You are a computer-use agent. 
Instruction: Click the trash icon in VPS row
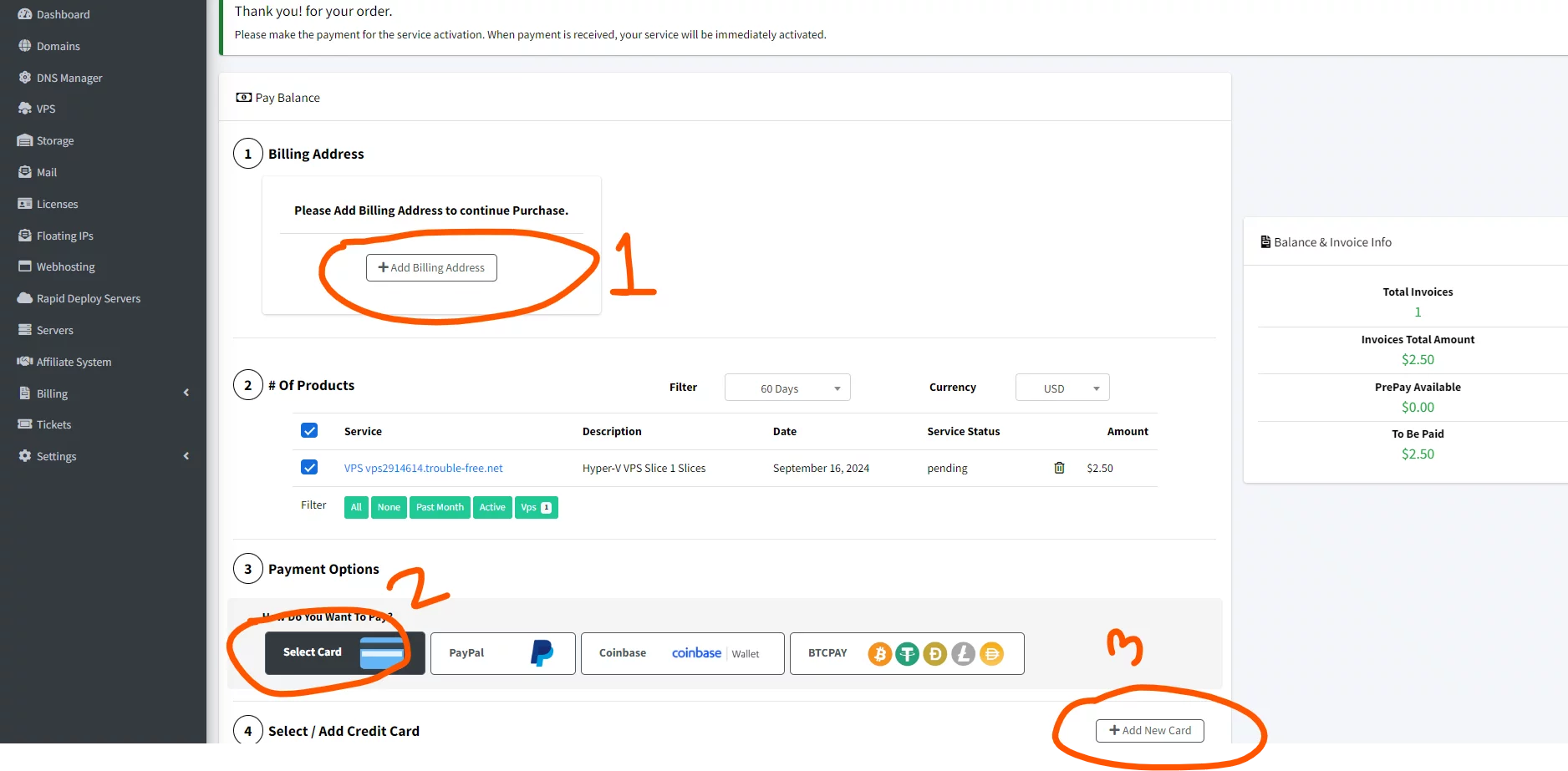click(1059, 468)
